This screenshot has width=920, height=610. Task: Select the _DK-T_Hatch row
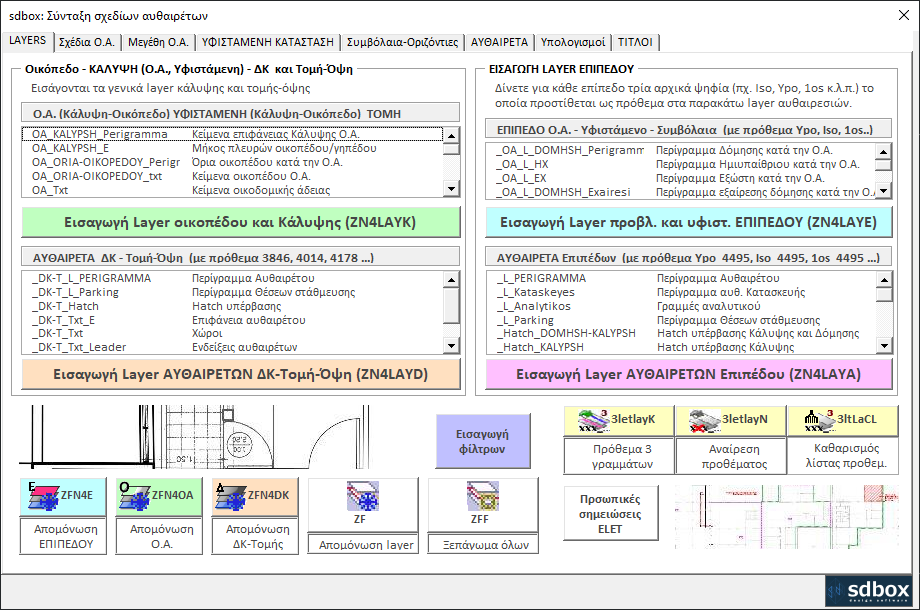(x=232, y=306)
